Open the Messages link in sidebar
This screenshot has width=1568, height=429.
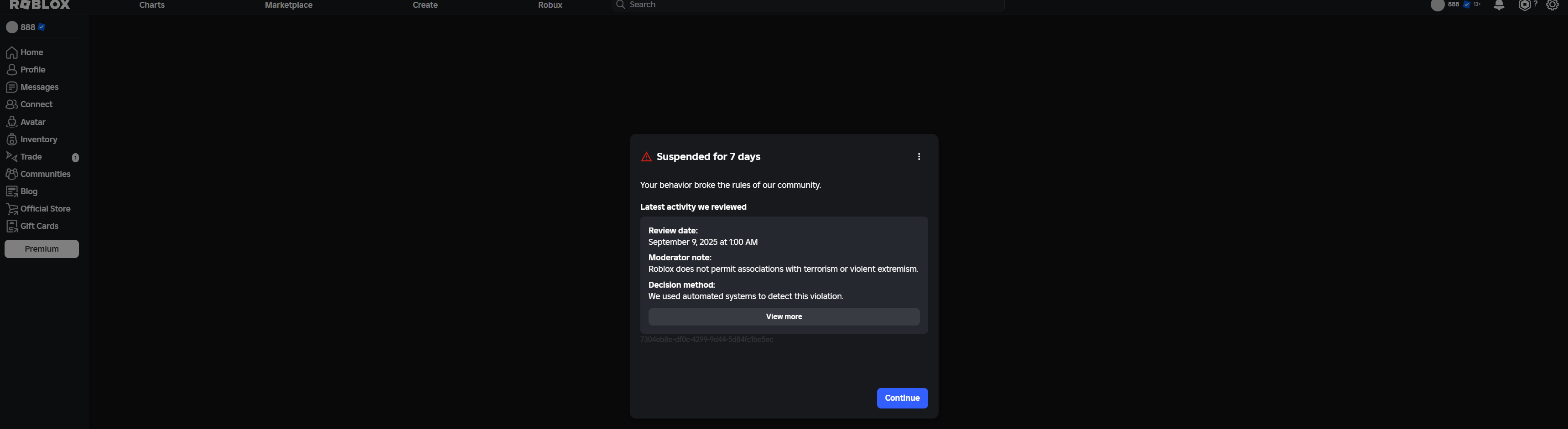39,87
